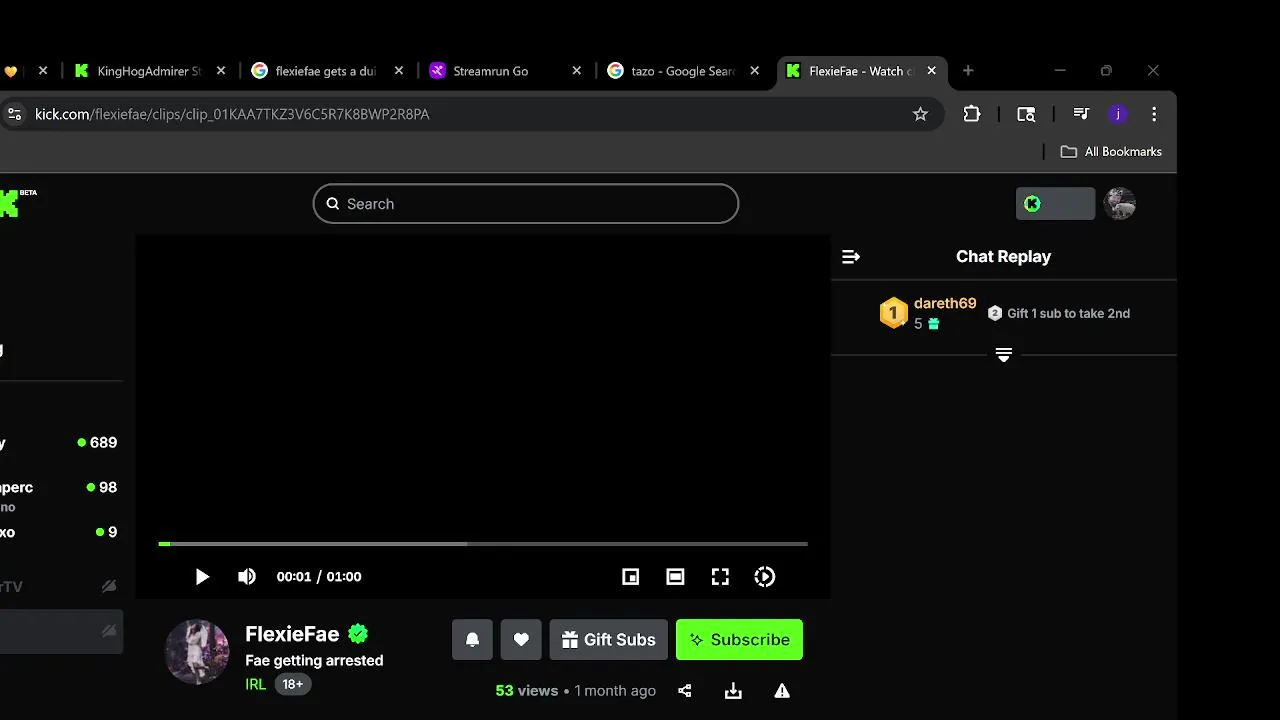Image resolution: width=1280 pixels, height=720 pixels.
Task: Bookmark page with star icon
Action: point(920,114)
